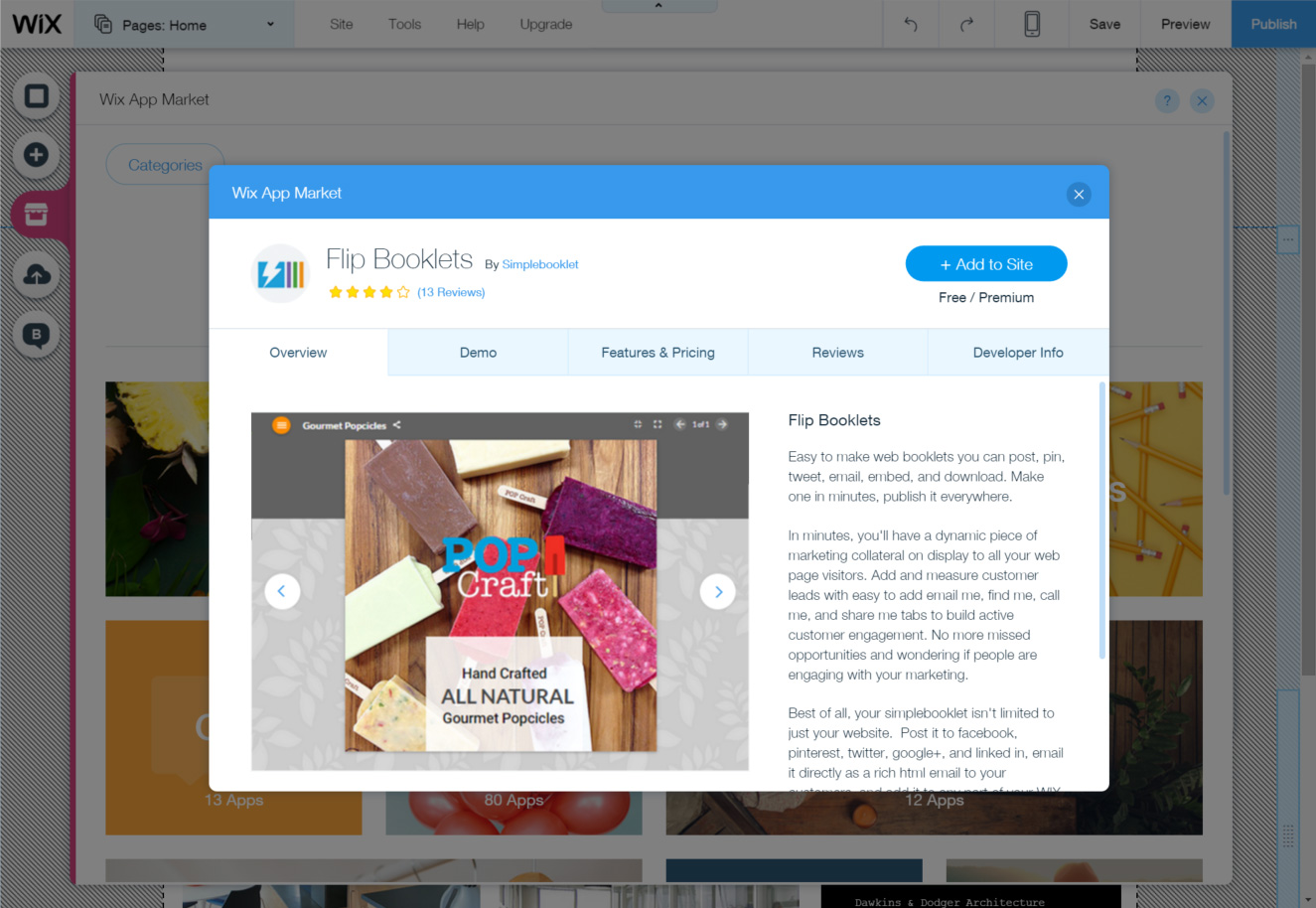The height and width of the screenshot is (908, 1316).
Task: Preview the site
Action: coord(1185,24)
